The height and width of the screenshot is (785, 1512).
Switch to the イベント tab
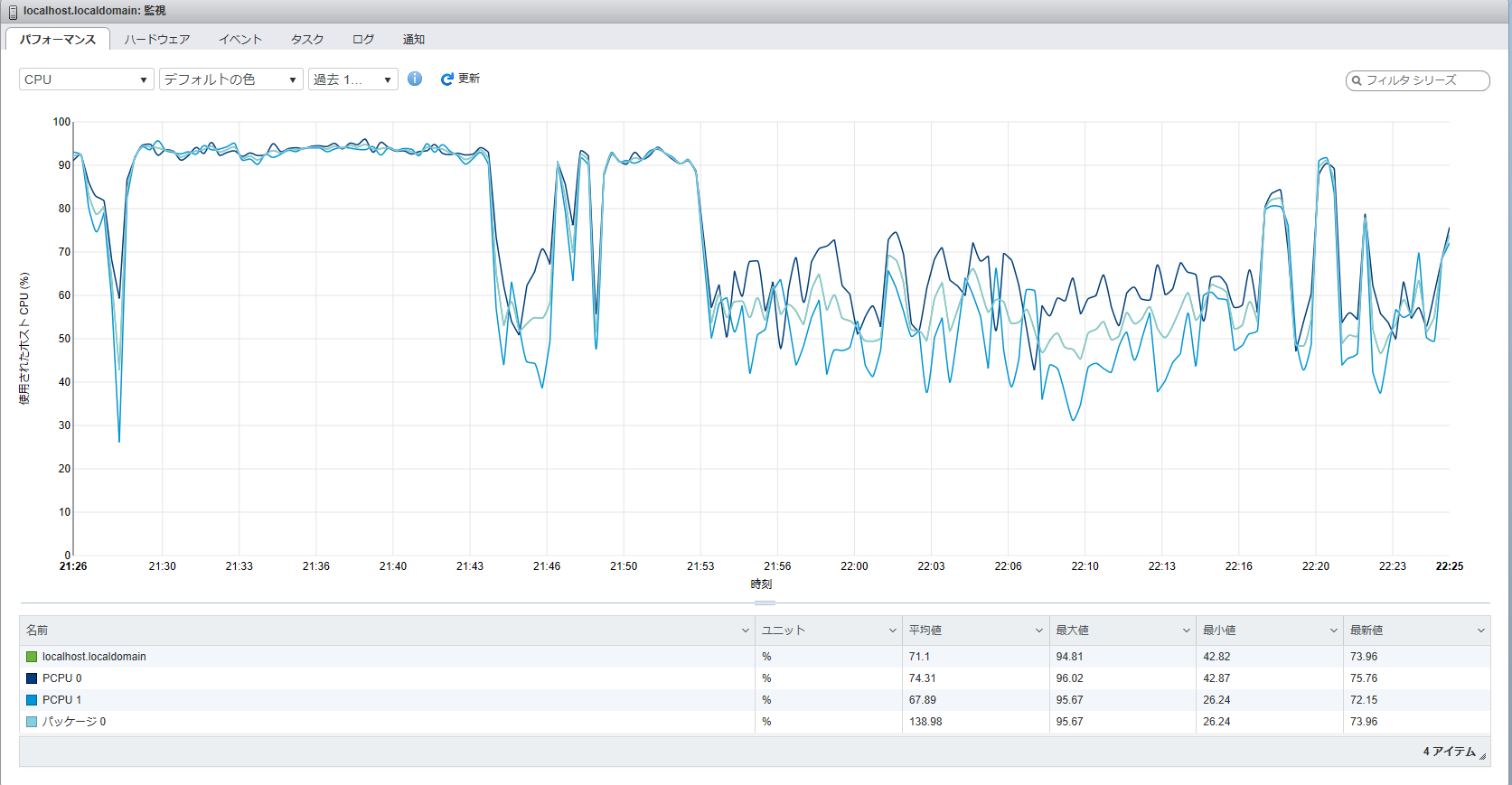240,40
